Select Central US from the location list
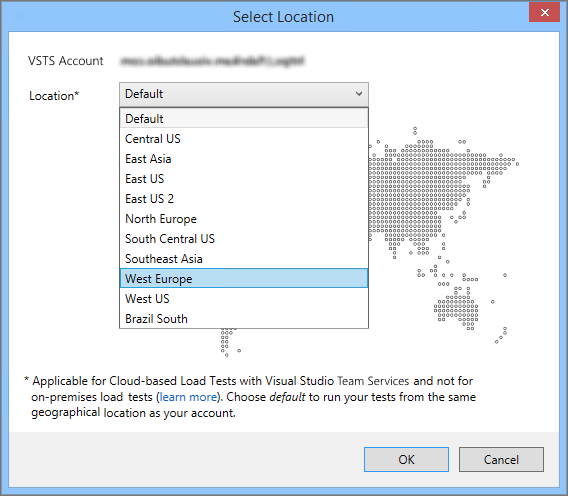This screenshot has height=496, width=568. point(244,139)
